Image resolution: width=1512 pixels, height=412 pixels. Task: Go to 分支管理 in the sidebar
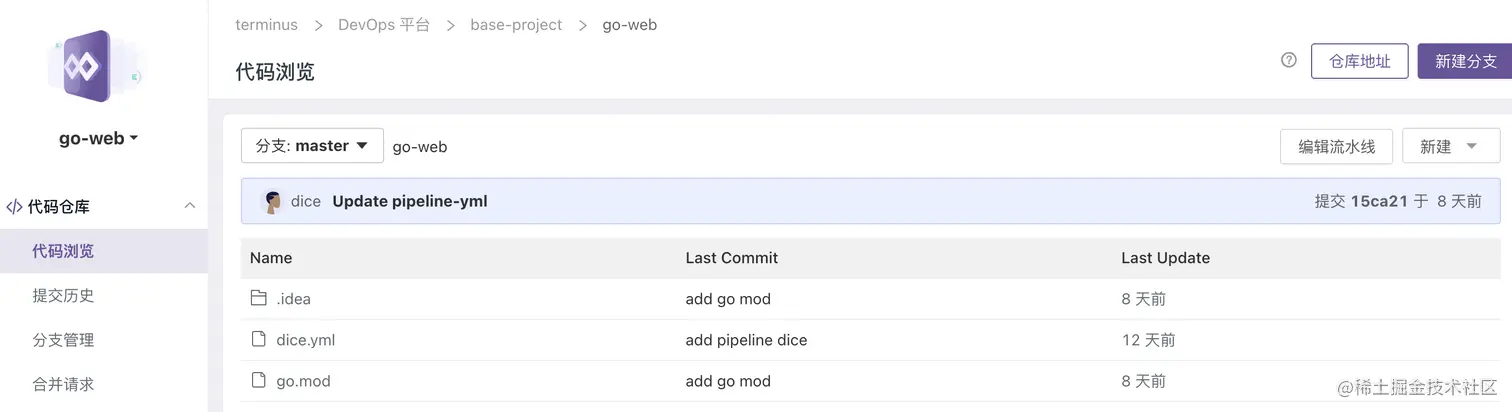click(63, 340)
